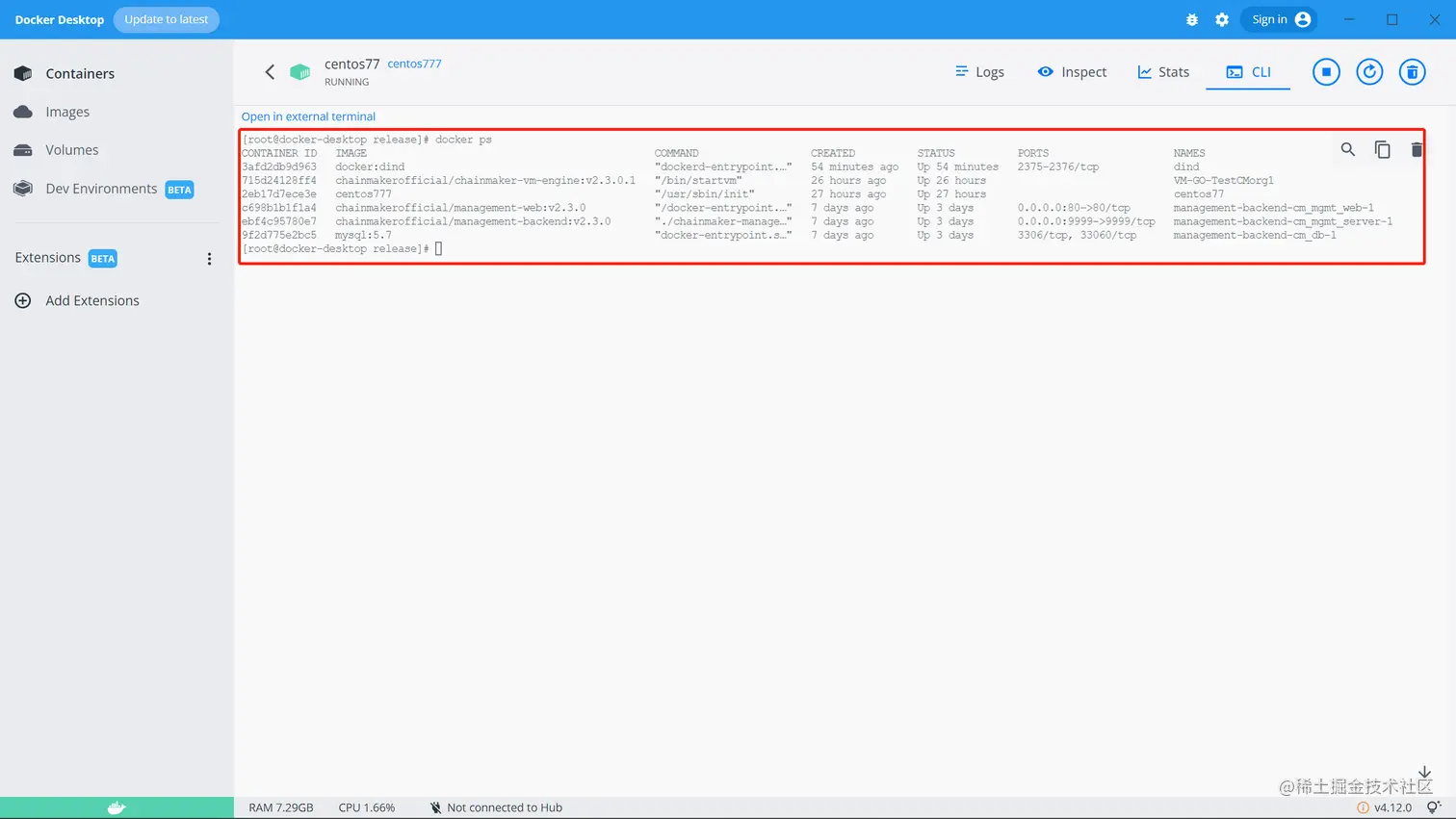Stop the centos77 container
1456x819 pixels.
[x=1326, y=72]
